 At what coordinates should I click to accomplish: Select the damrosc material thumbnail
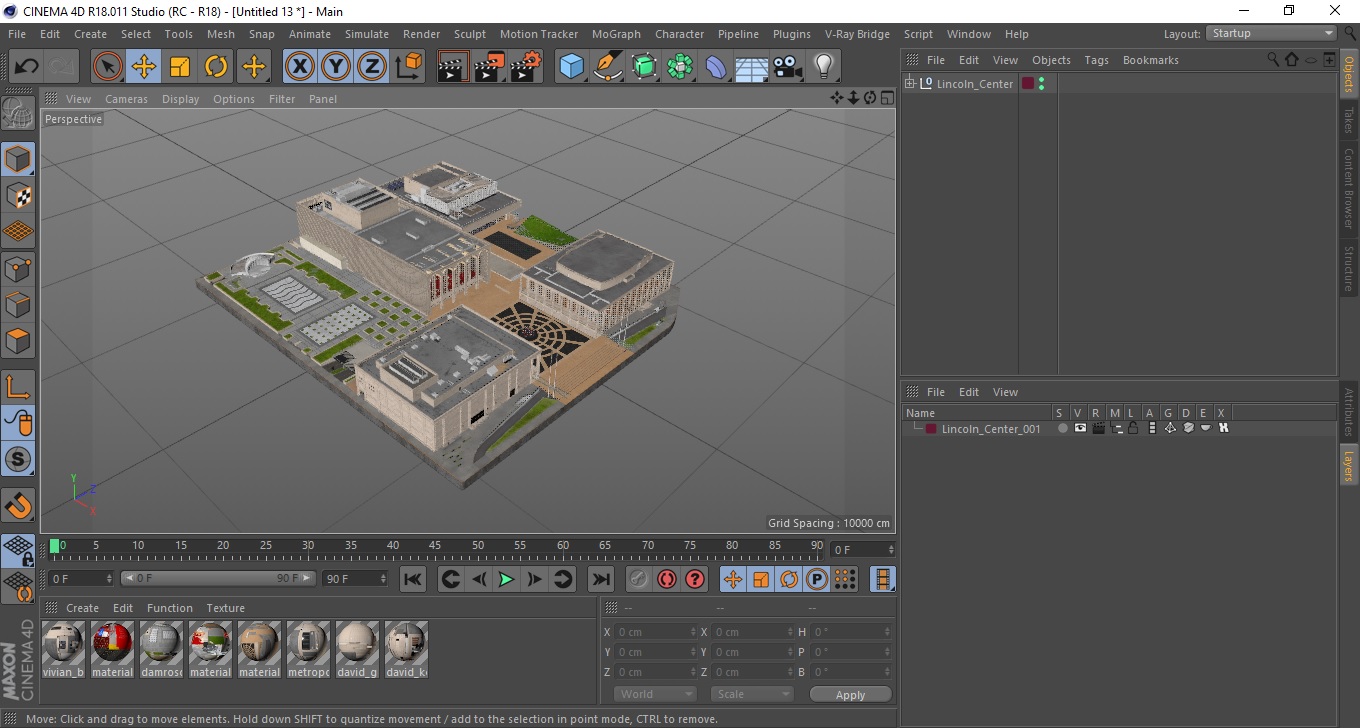tap(162, 650)
